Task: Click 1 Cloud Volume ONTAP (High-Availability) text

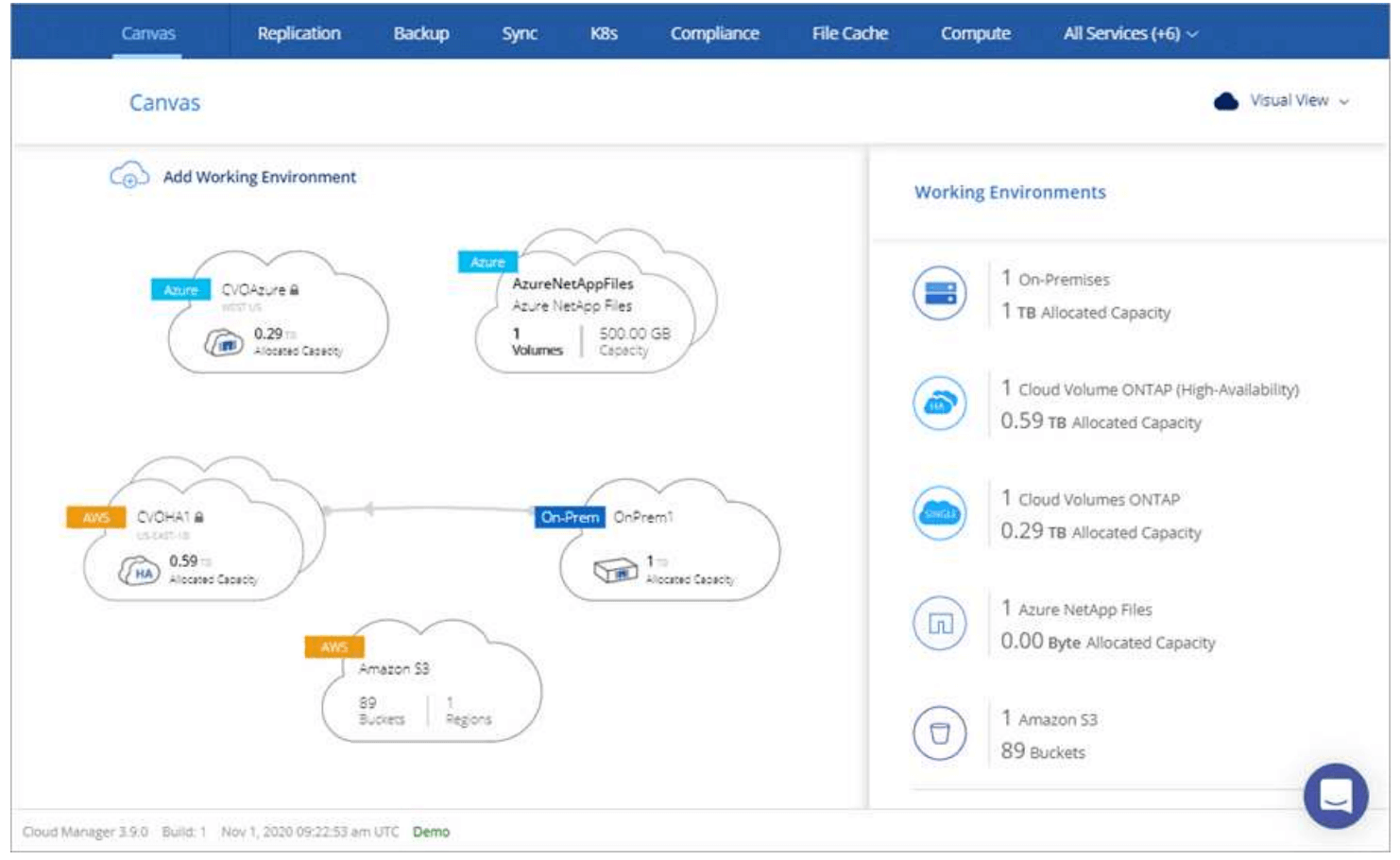Action: pos(1150,388)
